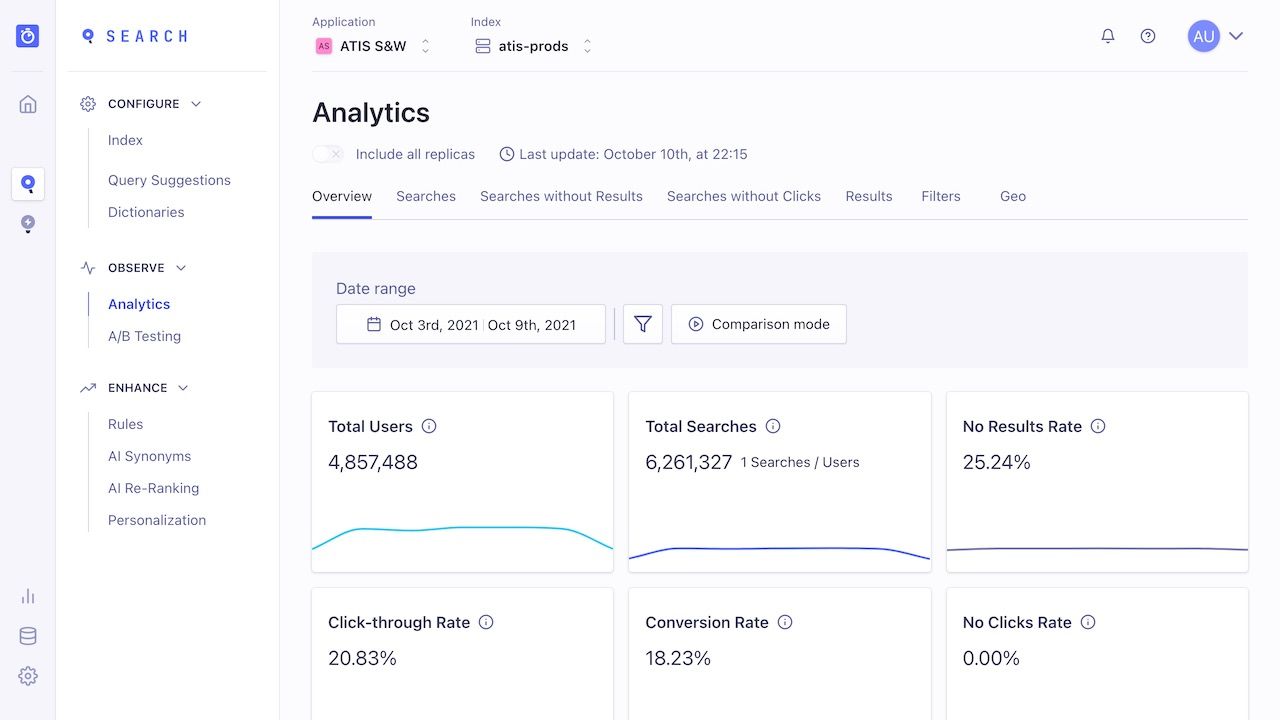
Task: Click the clock icon beside Last update
Action: click(507, 154)
